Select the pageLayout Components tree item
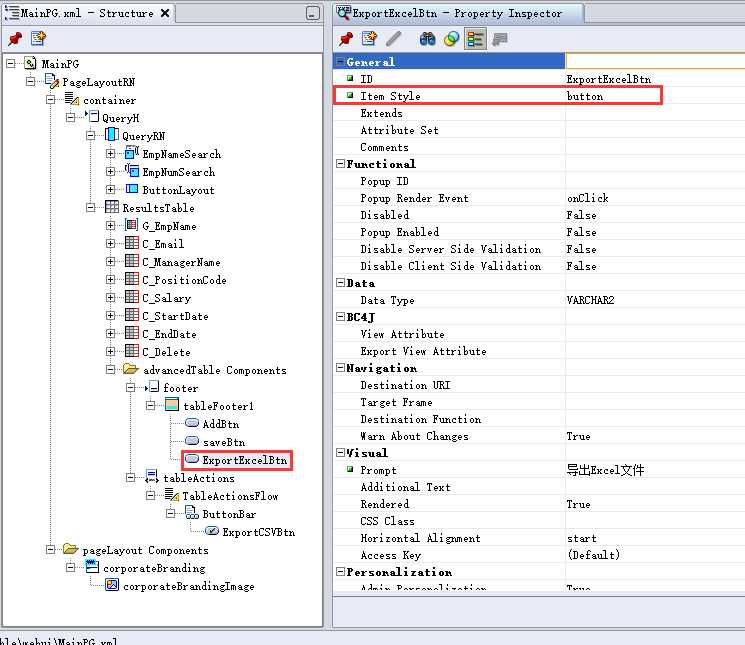The image size is (745, 645). (x=145, y=550)
